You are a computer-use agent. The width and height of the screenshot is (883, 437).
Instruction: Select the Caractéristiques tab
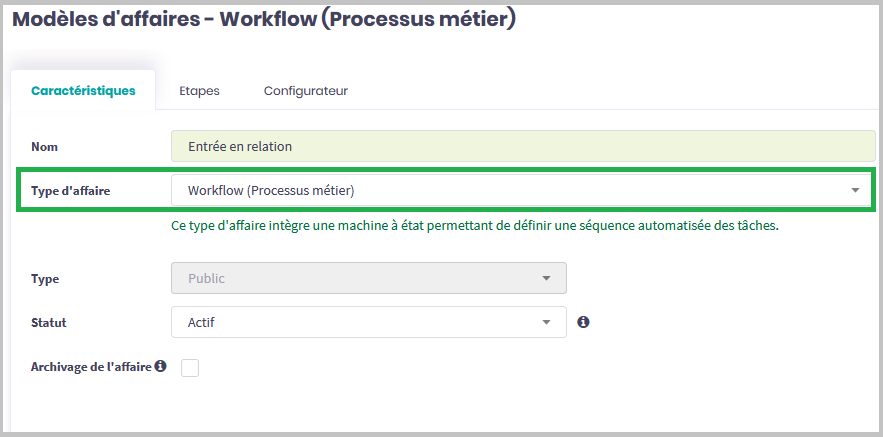83,91
